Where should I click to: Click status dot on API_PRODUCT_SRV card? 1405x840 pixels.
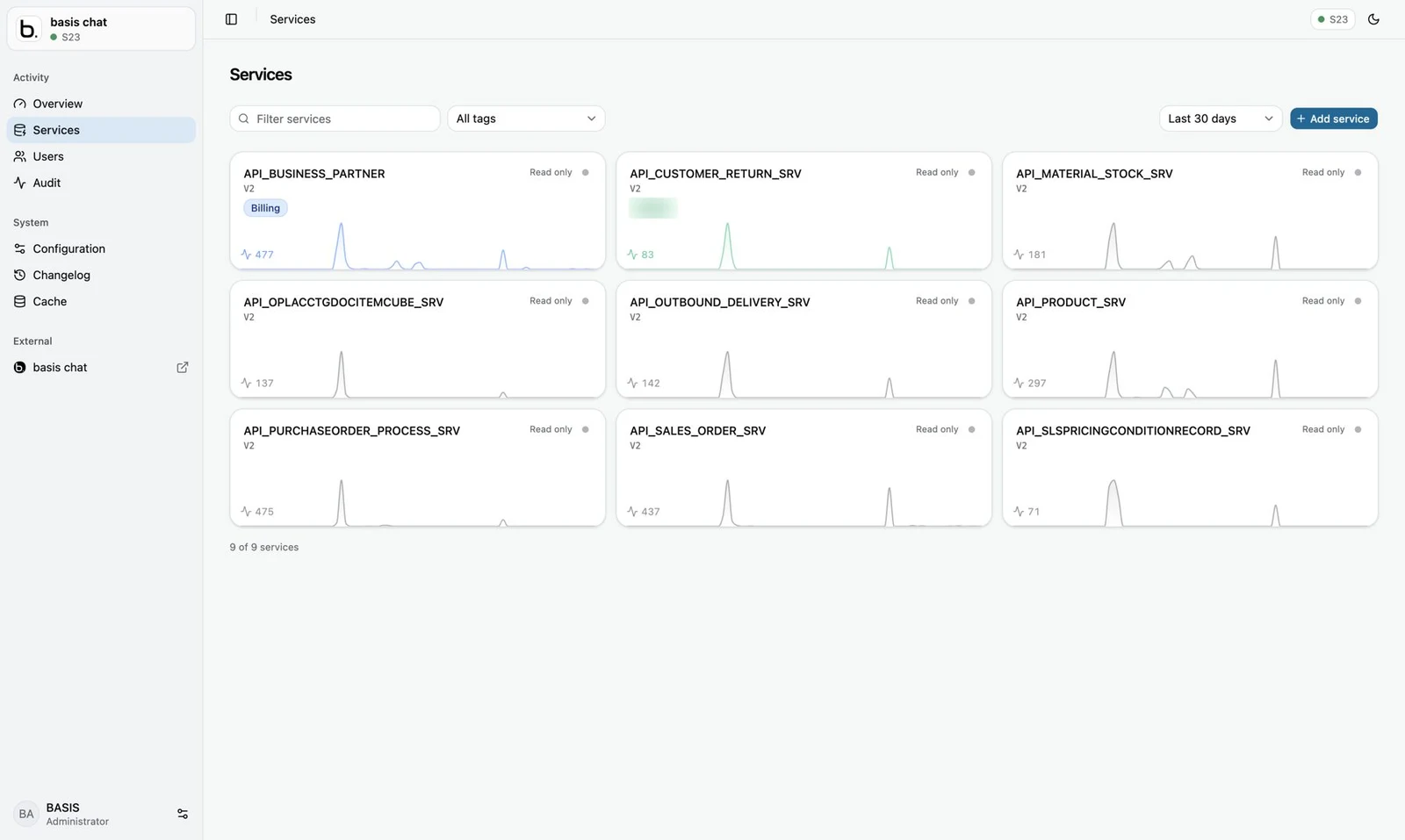coord(1358,301)
